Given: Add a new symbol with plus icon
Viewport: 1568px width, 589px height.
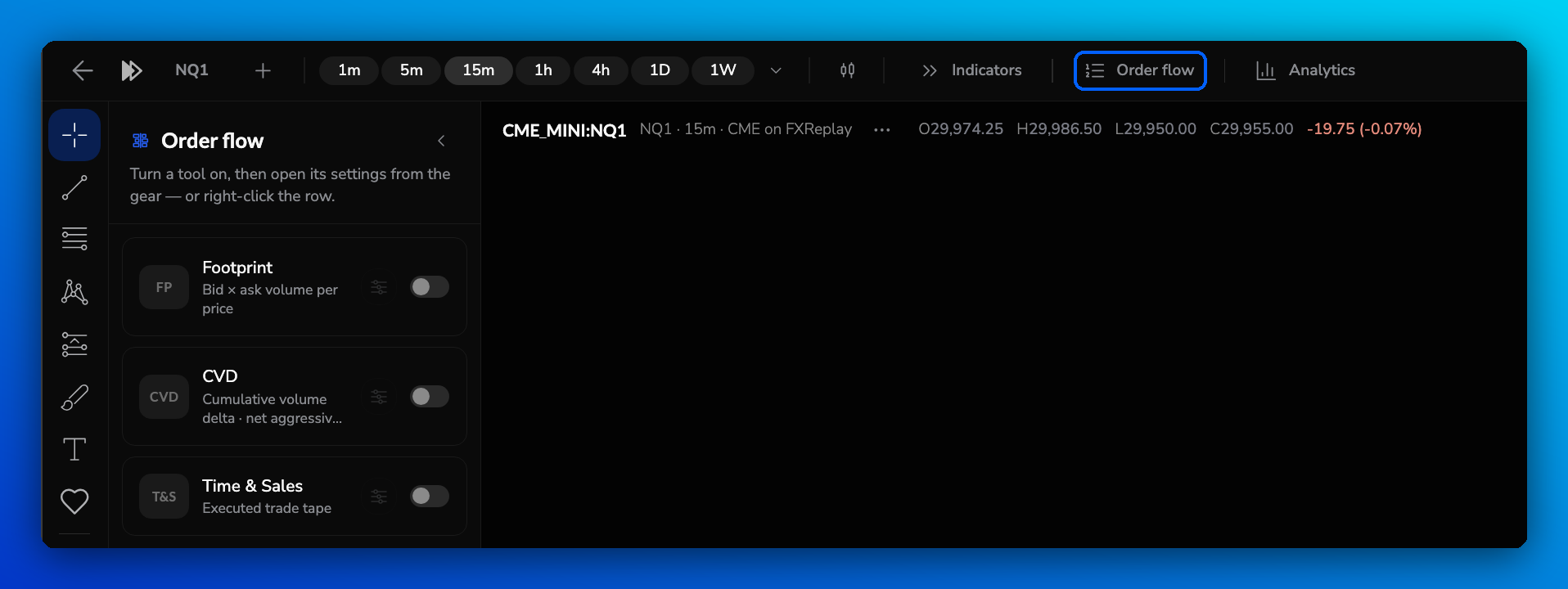Looking at the screenshot, I should 263,70.
